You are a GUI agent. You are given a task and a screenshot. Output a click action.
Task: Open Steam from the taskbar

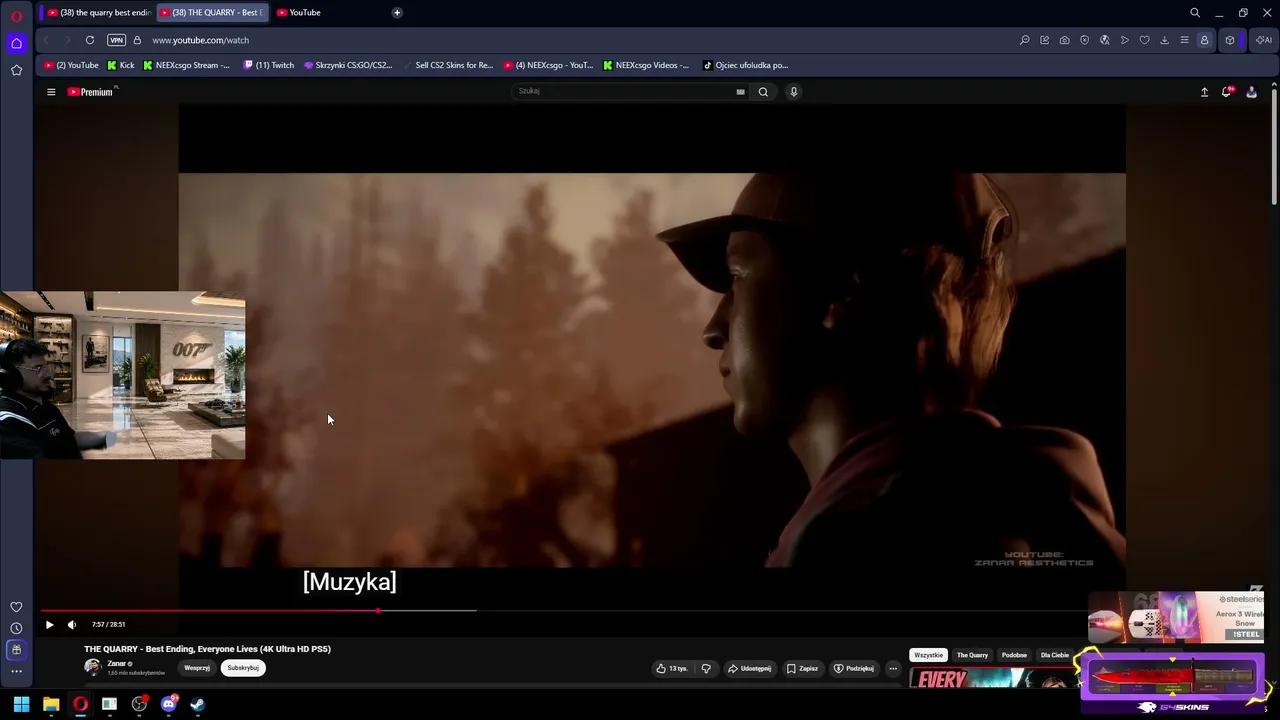click(x=198, y=704)
